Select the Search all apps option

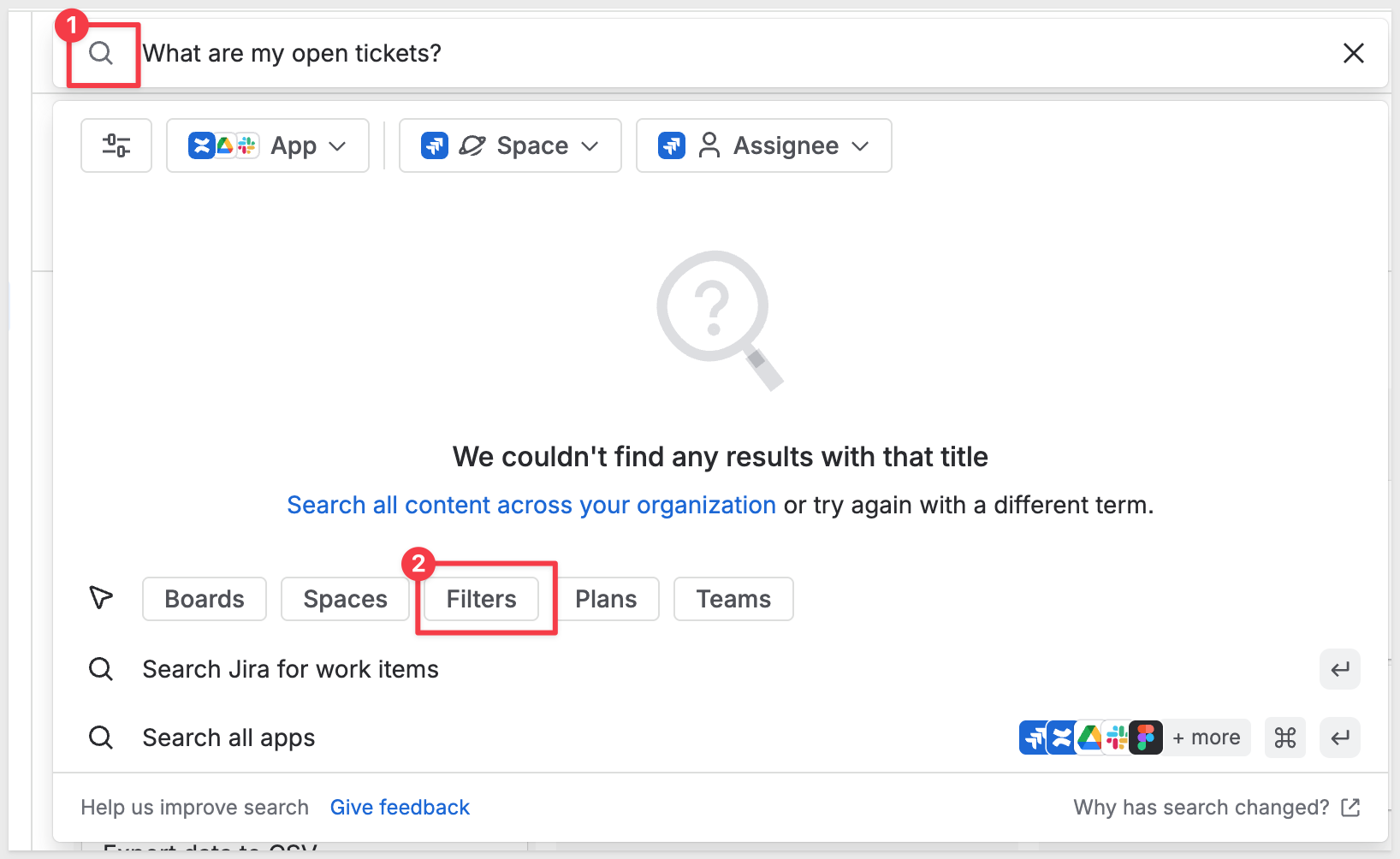click(228, 738)
